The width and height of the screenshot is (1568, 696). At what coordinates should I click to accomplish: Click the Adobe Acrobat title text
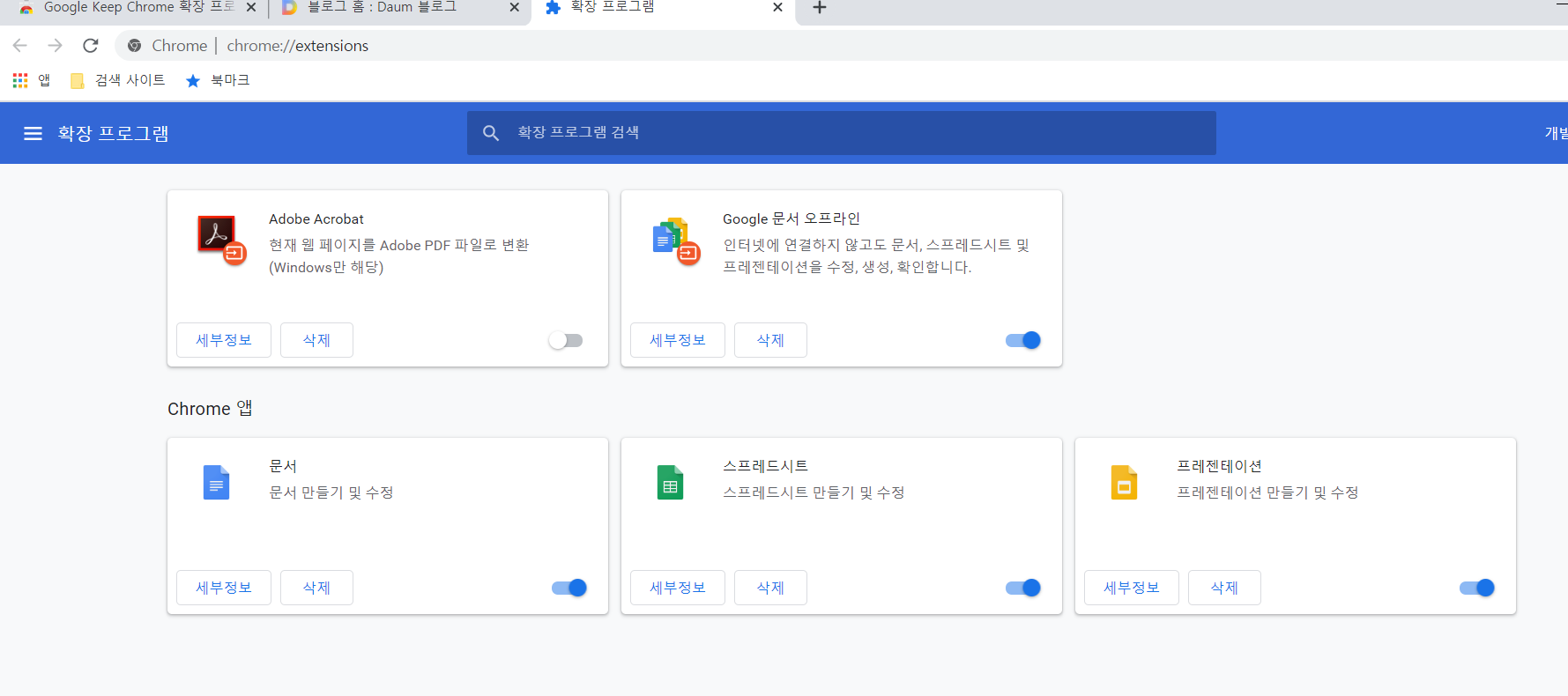pyautogui.click(x=316, y=218)
